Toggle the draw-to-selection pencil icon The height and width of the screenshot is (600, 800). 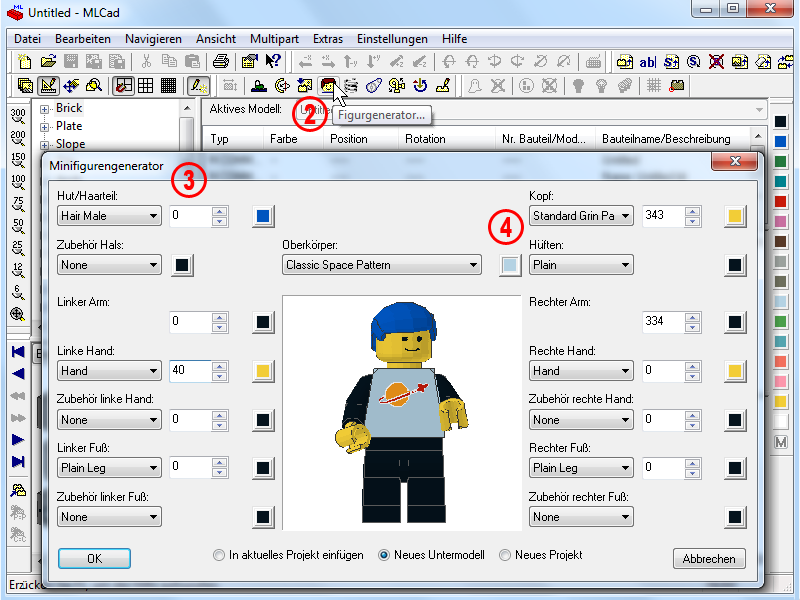point(197,85)
